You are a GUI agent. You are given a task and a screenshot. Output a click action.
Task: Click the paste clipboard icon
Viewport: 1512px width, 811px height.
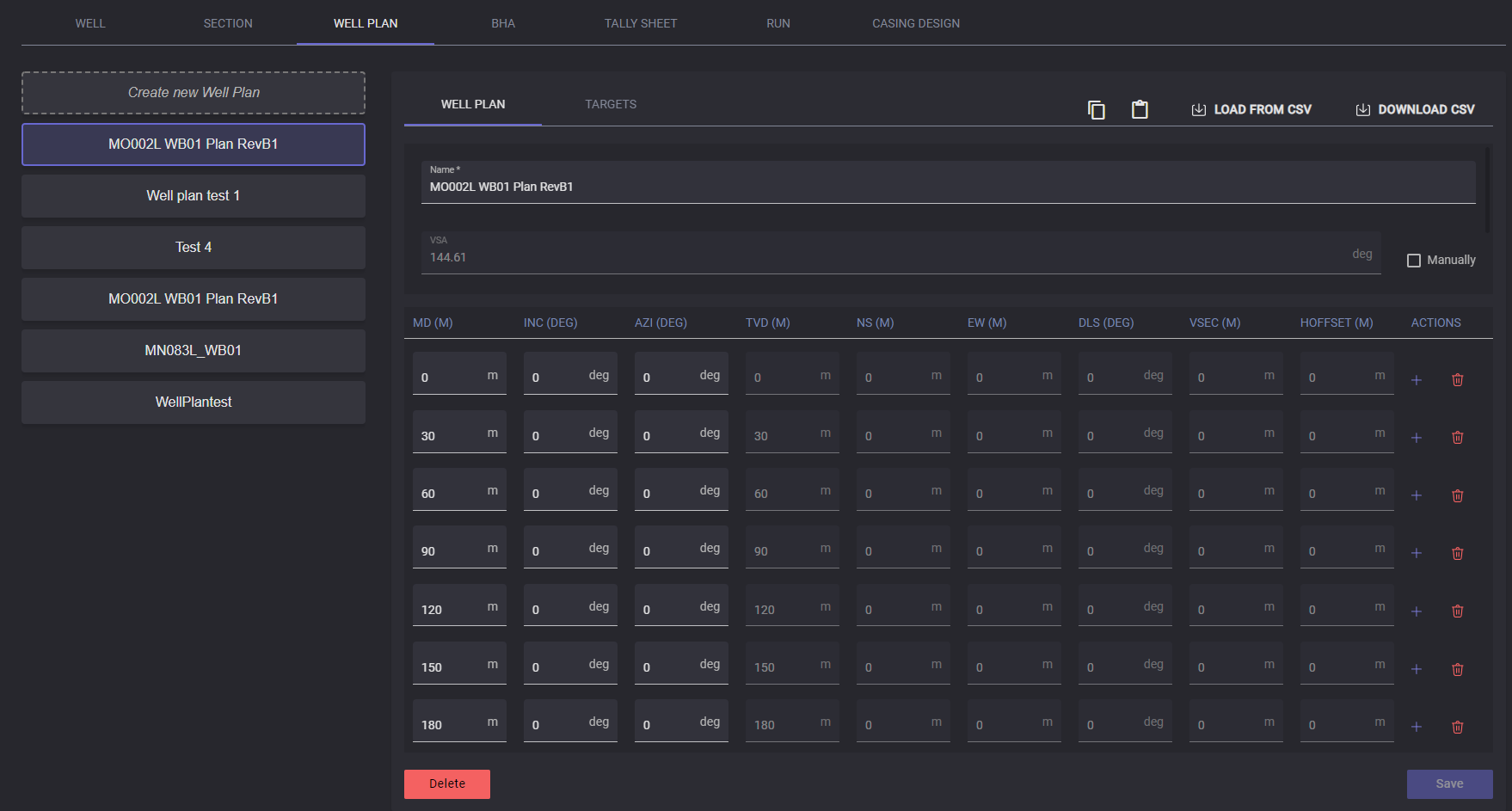tap(1140, 110)
